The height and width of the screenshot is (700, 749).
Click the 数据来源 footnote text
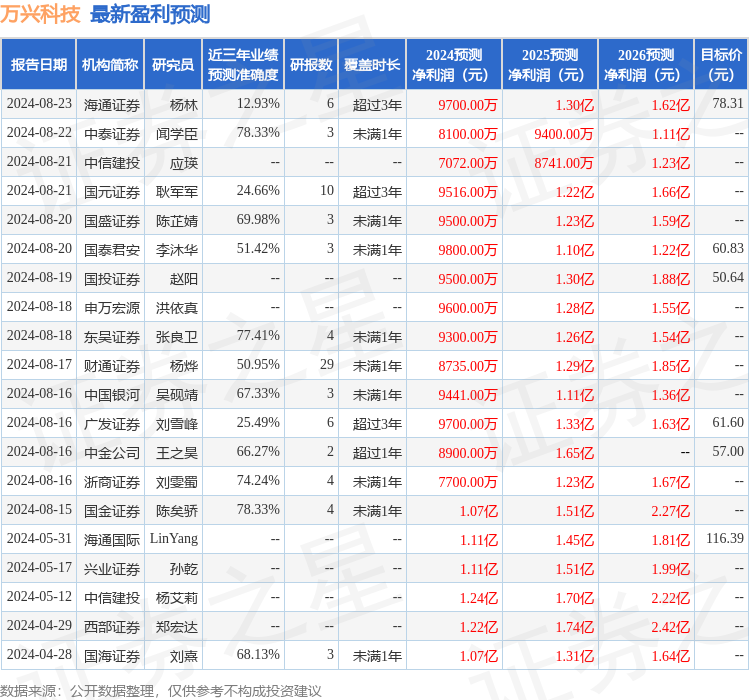coord(161,691)
